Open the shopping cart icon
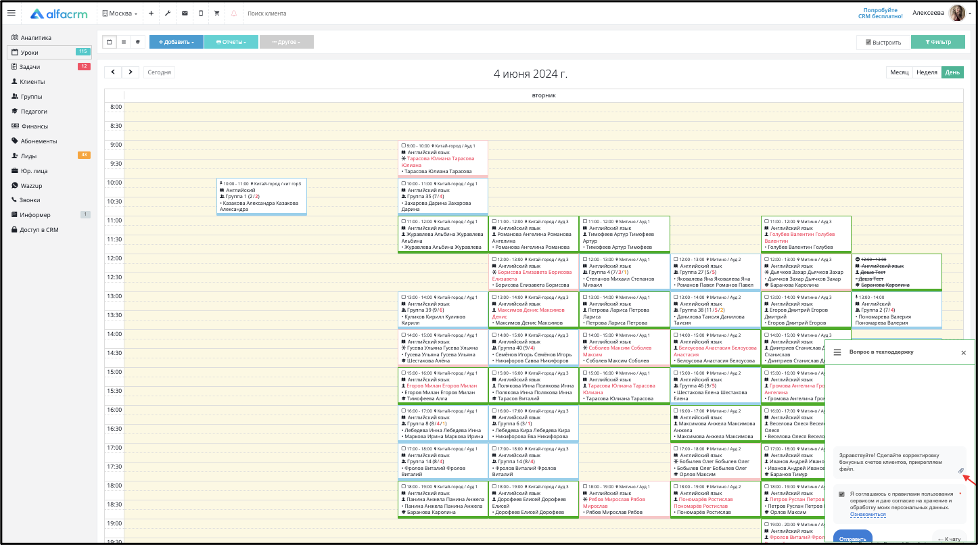Viewport: 979px width, 545px height. point(217,13)
